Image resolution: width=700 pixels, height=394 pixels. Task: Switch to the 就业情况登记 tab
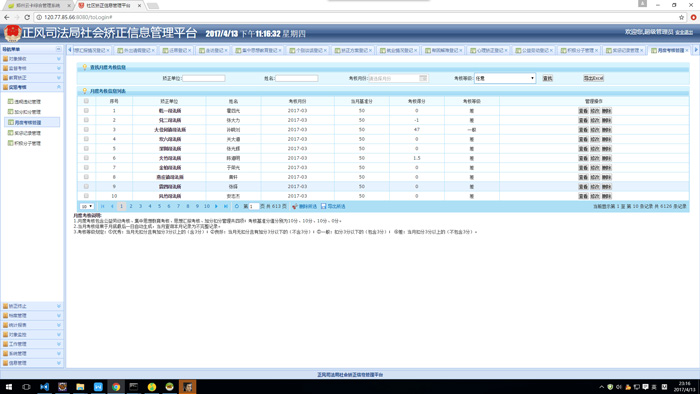point(398,50)
